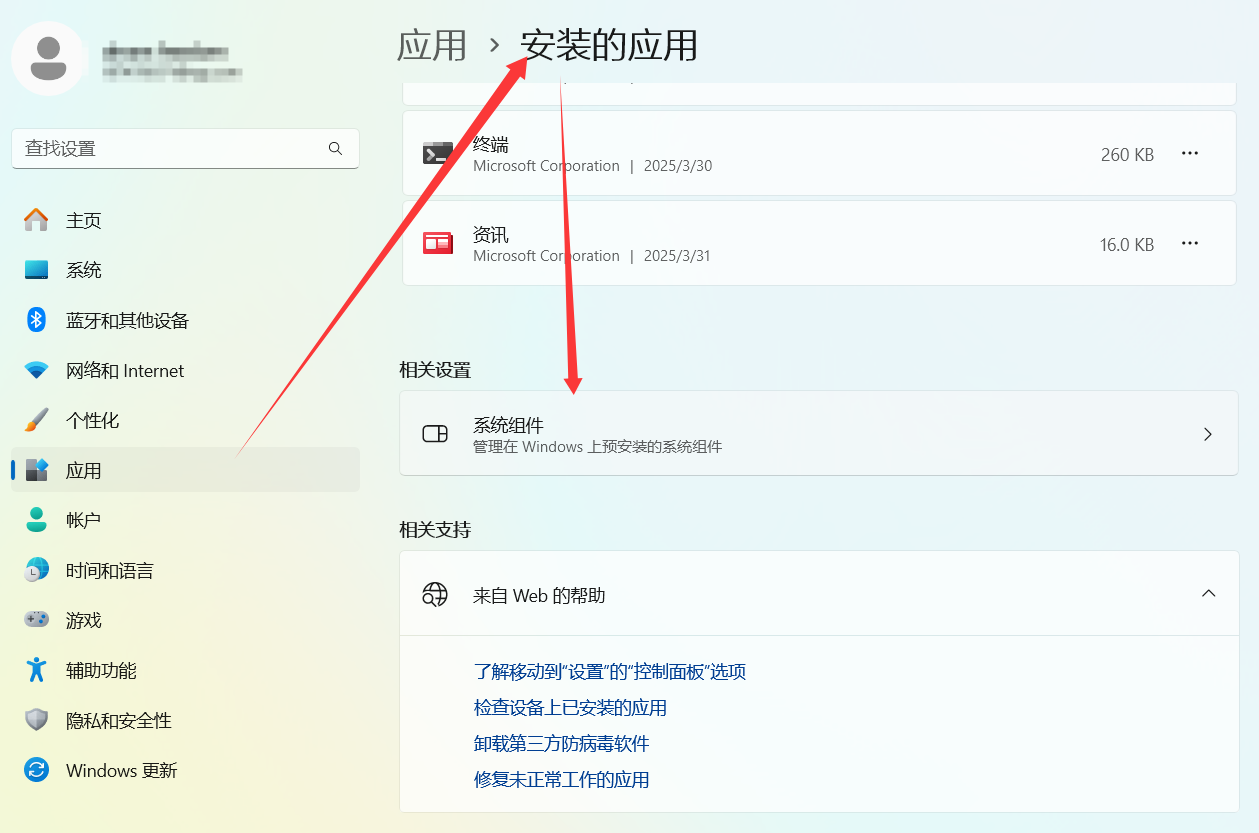Open 游戏 settings page
The width and height of the screenshot is (1259, 833).
[185, 620]
